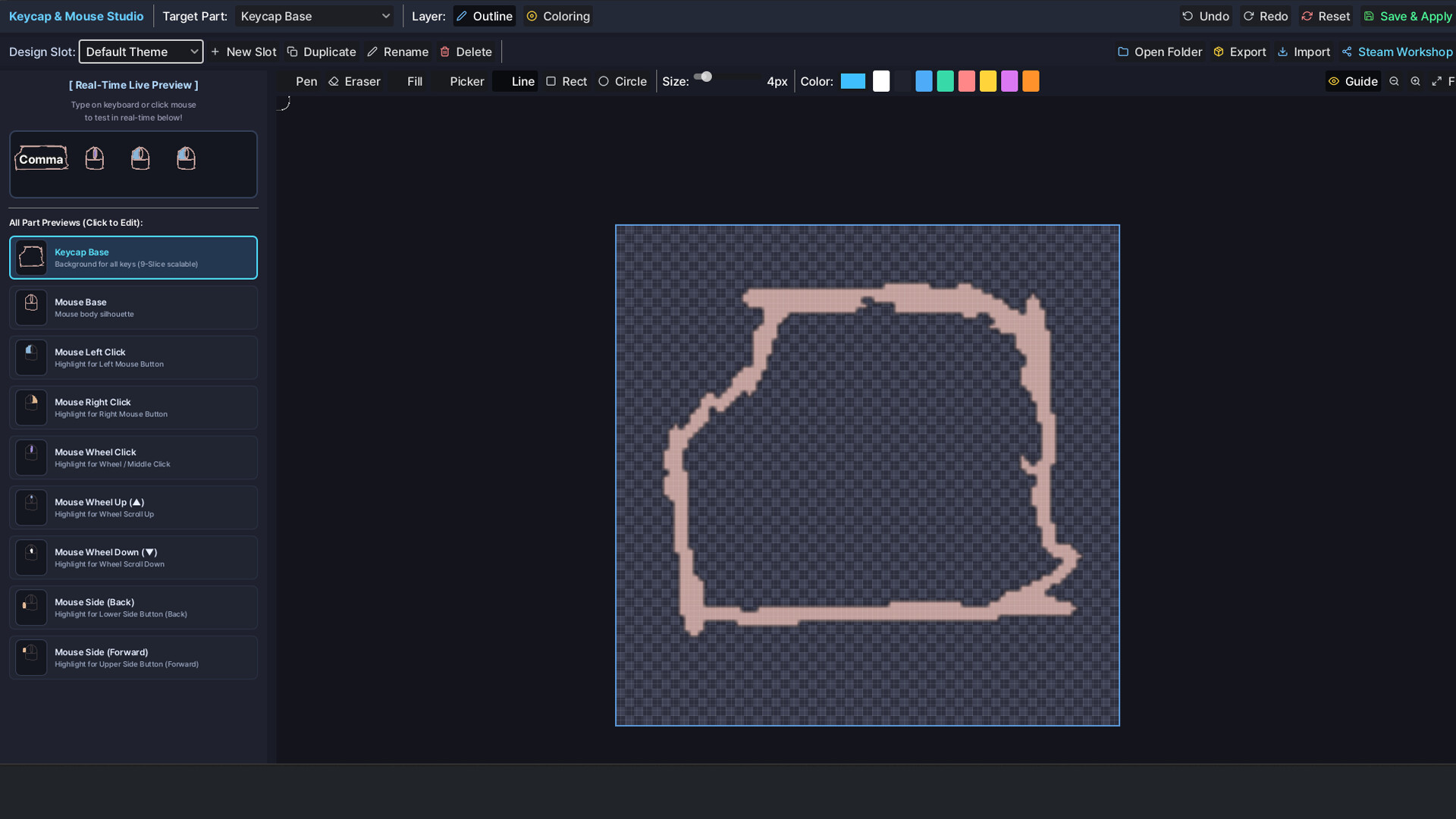Image resolution: width=1456 pixels, height=819 pixels.
Task: Click the zoom out magnifier icon
Action: click(1394, 81)
